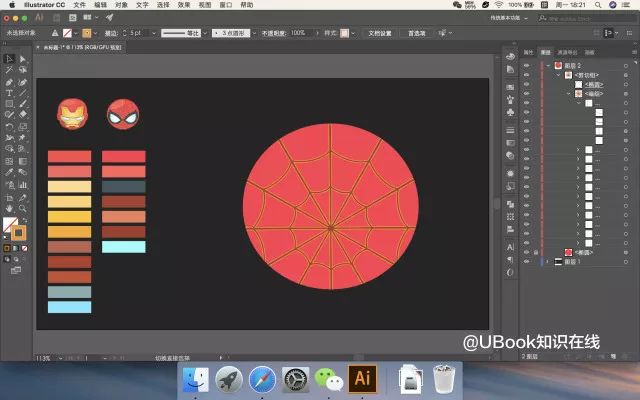Select the Magic Wand tool
Viewport: 640px width, 400px height.
tap(9, 70)
